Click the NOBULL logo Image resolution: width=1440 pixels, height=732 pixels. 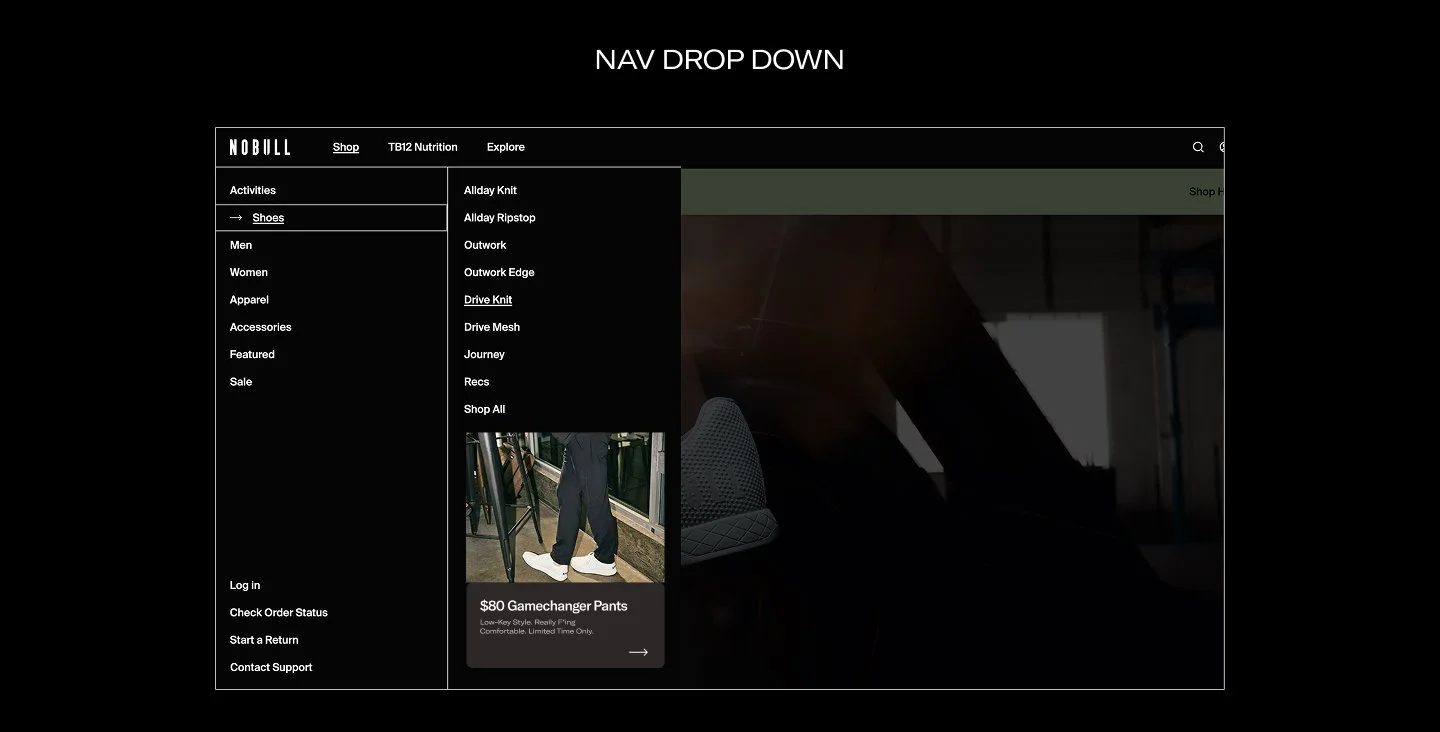pos(260,147)
